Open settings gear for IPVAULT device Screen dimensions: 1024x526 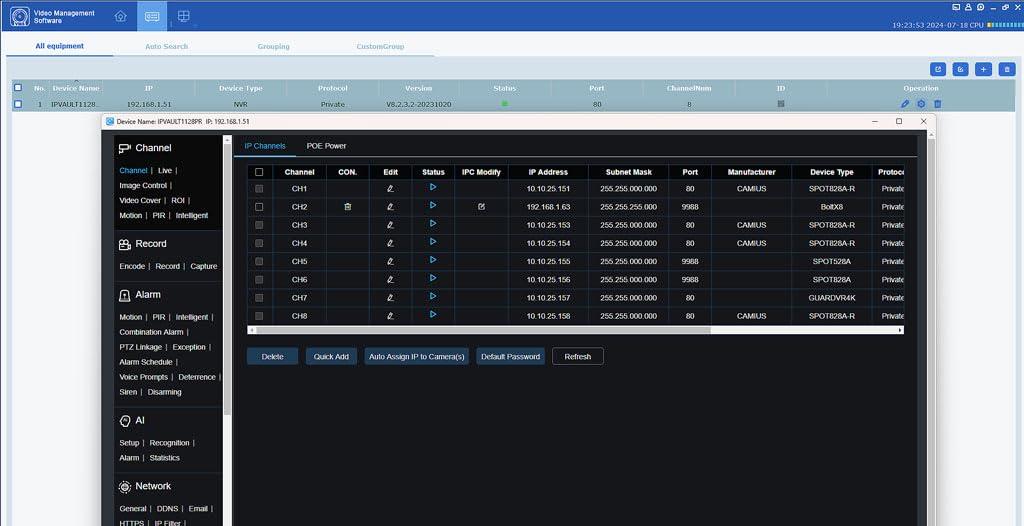point(921,104)
